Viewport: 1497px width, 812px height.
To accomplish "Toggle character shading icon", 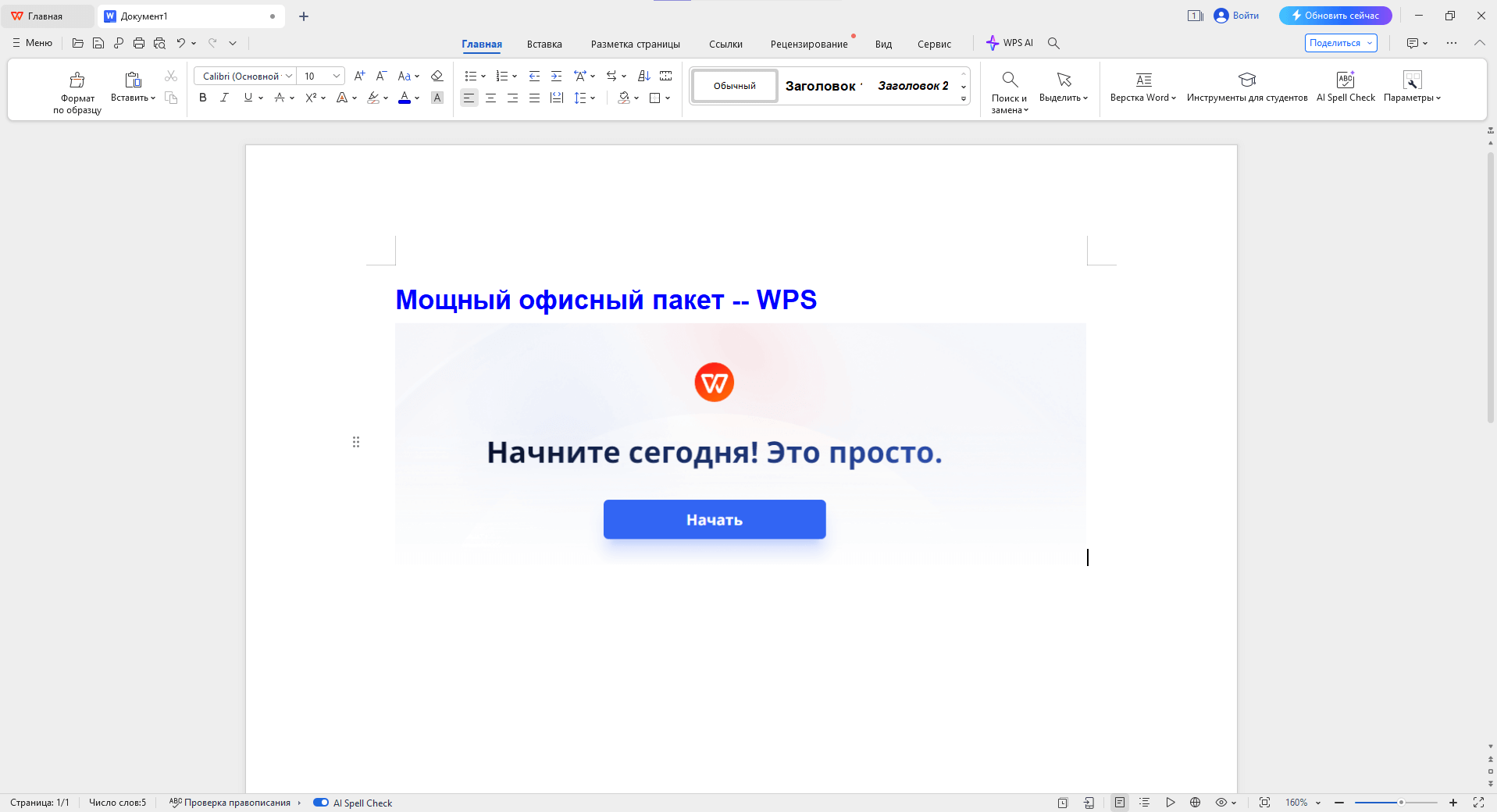I will coord(437,98).
